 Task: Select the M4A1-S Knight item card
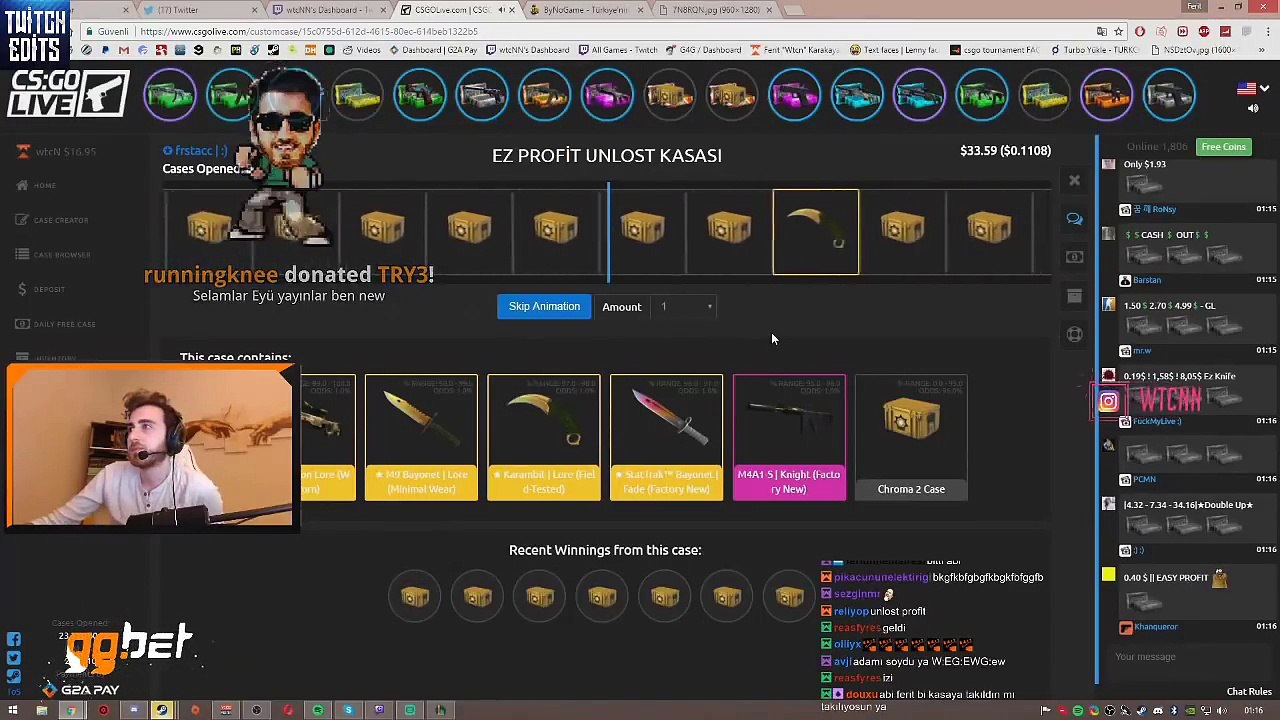pyautogui.click(x=789, y=437)
